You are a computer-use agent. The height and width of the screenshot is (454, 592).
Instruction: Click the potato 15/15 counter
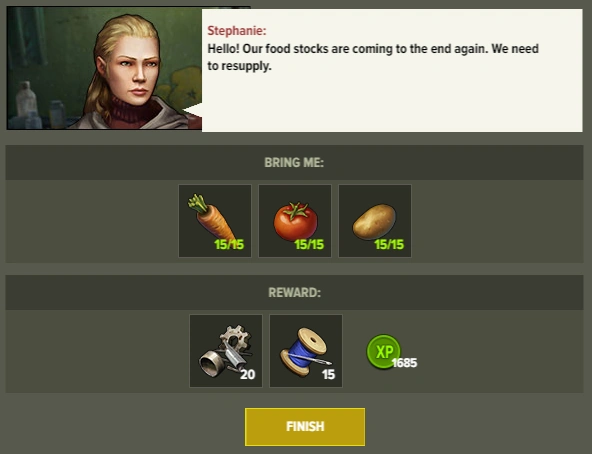(x=389, y=245)
